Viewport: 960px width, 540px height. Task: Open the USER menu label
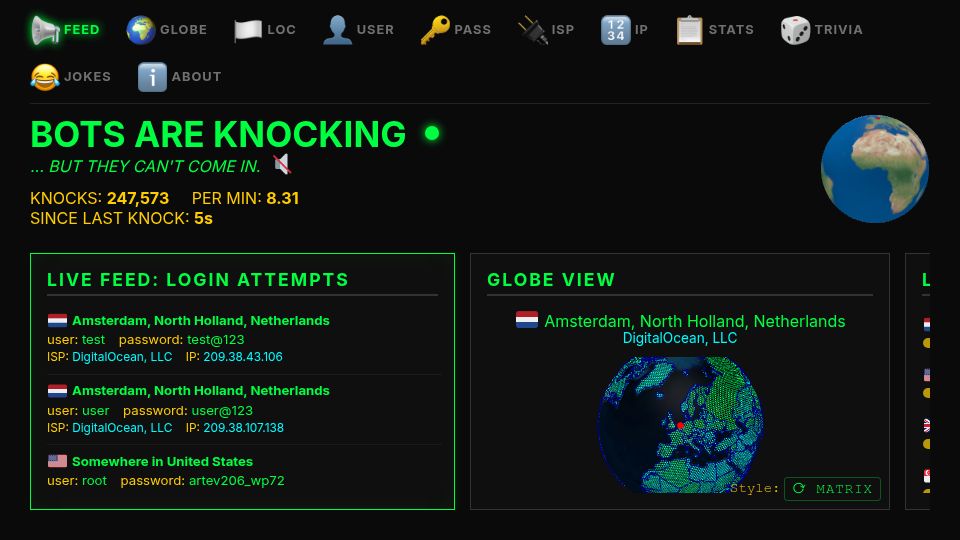(375, 30)
